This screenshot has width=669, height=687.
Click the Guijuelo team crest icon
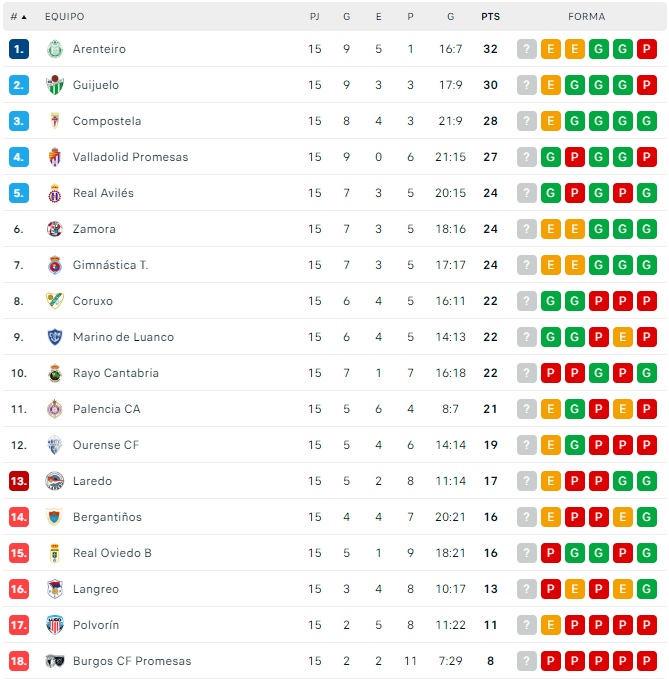coord(55,85)
